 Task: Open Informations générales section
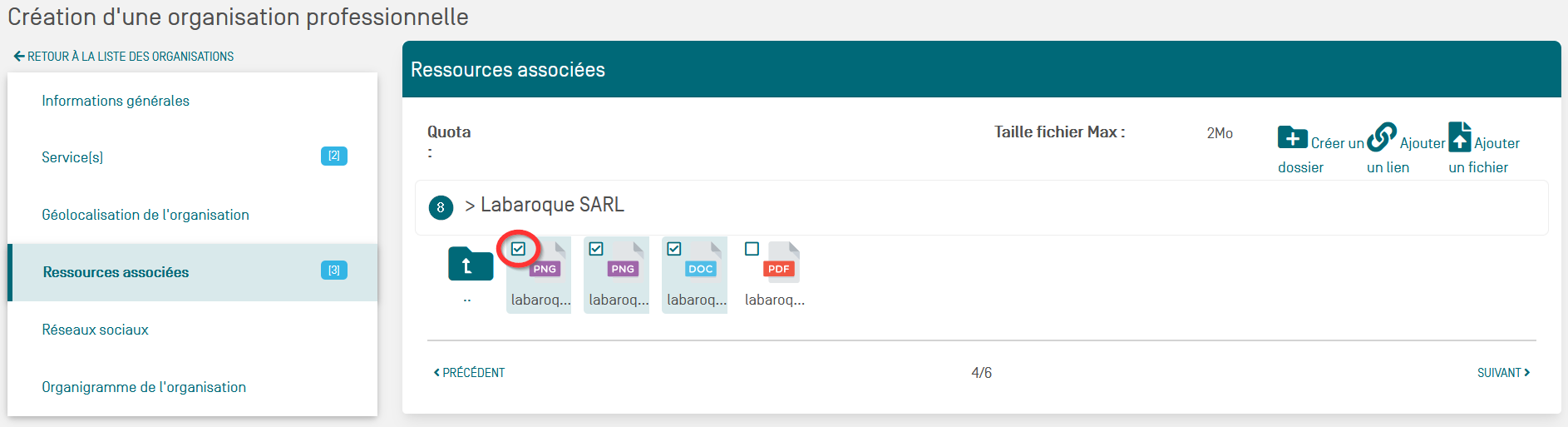coord(116,101)
